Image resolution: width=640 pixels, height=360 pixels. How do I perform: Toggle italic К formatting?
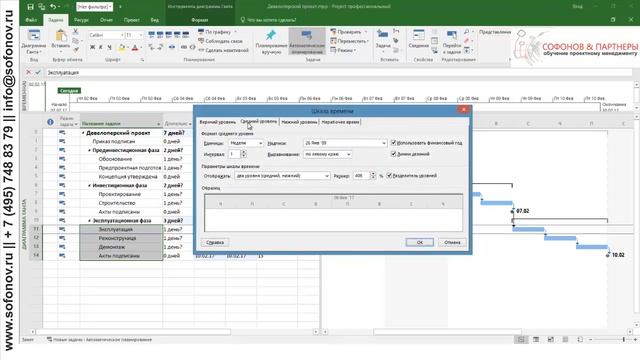(x=101, y=48)
